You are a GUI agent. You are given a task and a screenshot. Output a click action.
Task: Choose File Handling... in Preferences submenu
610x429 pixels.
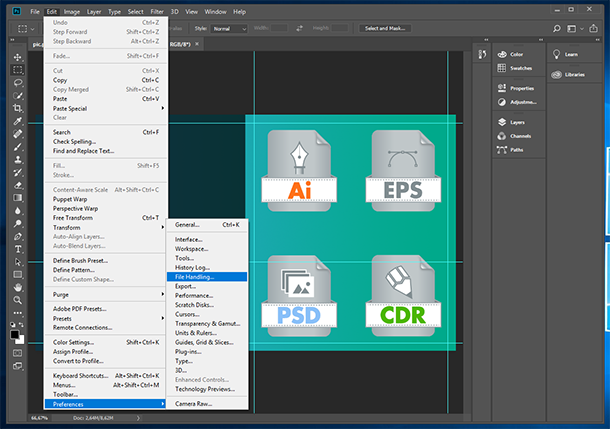195,277
